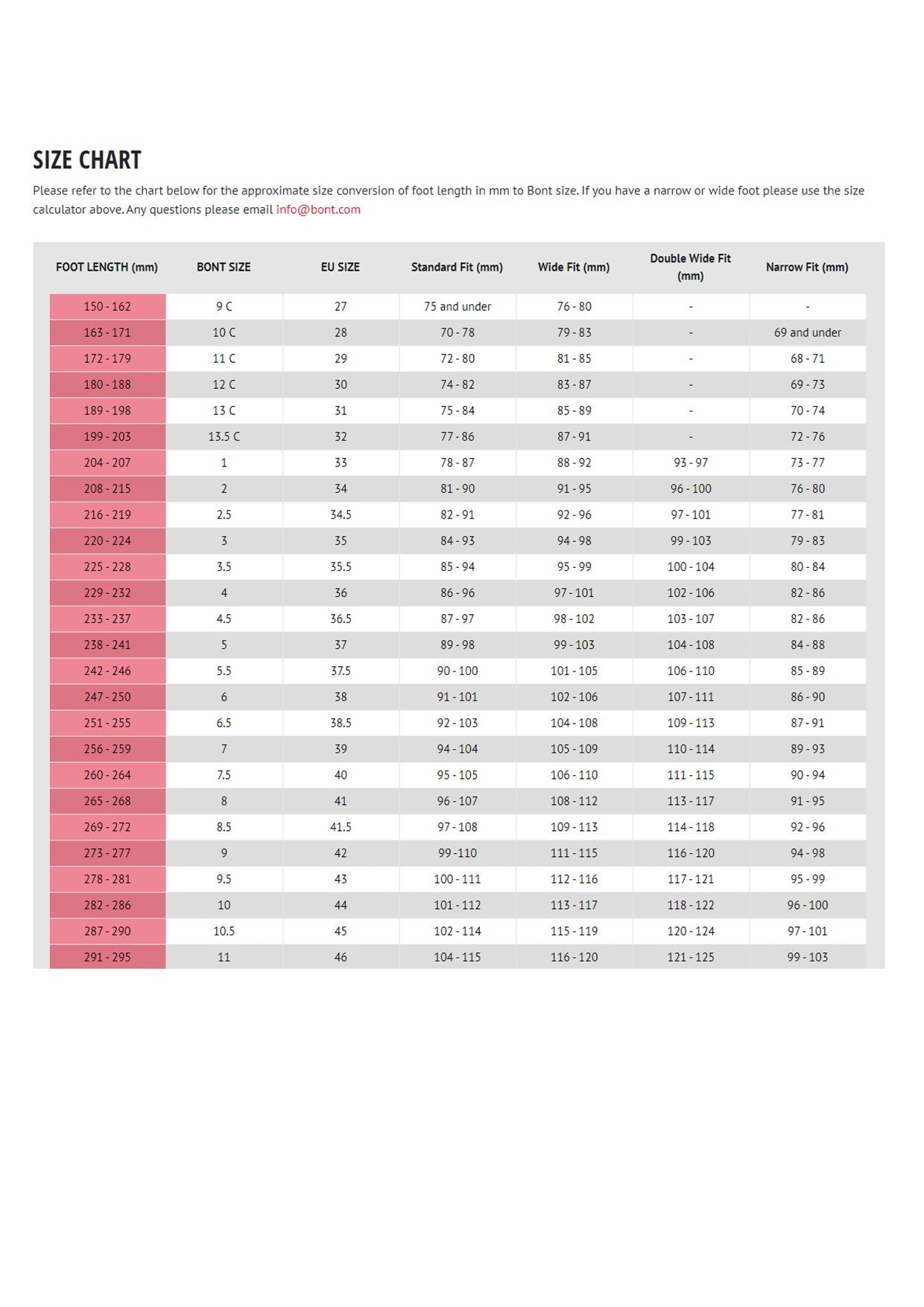Select the FOOT LENGTH (mm) column header
This screenshot has width=924, height=1307.
tap(107, 267)
